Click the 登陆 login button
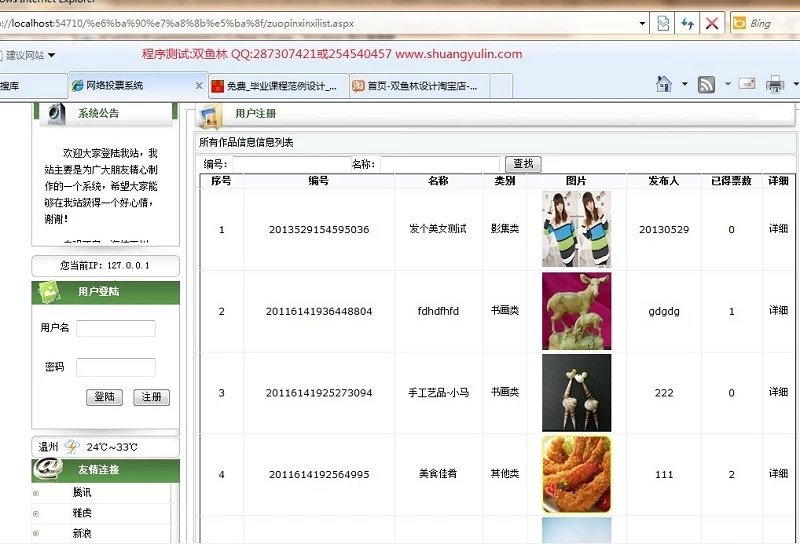This screenshot has width=800, height=544. click(105, 397)
